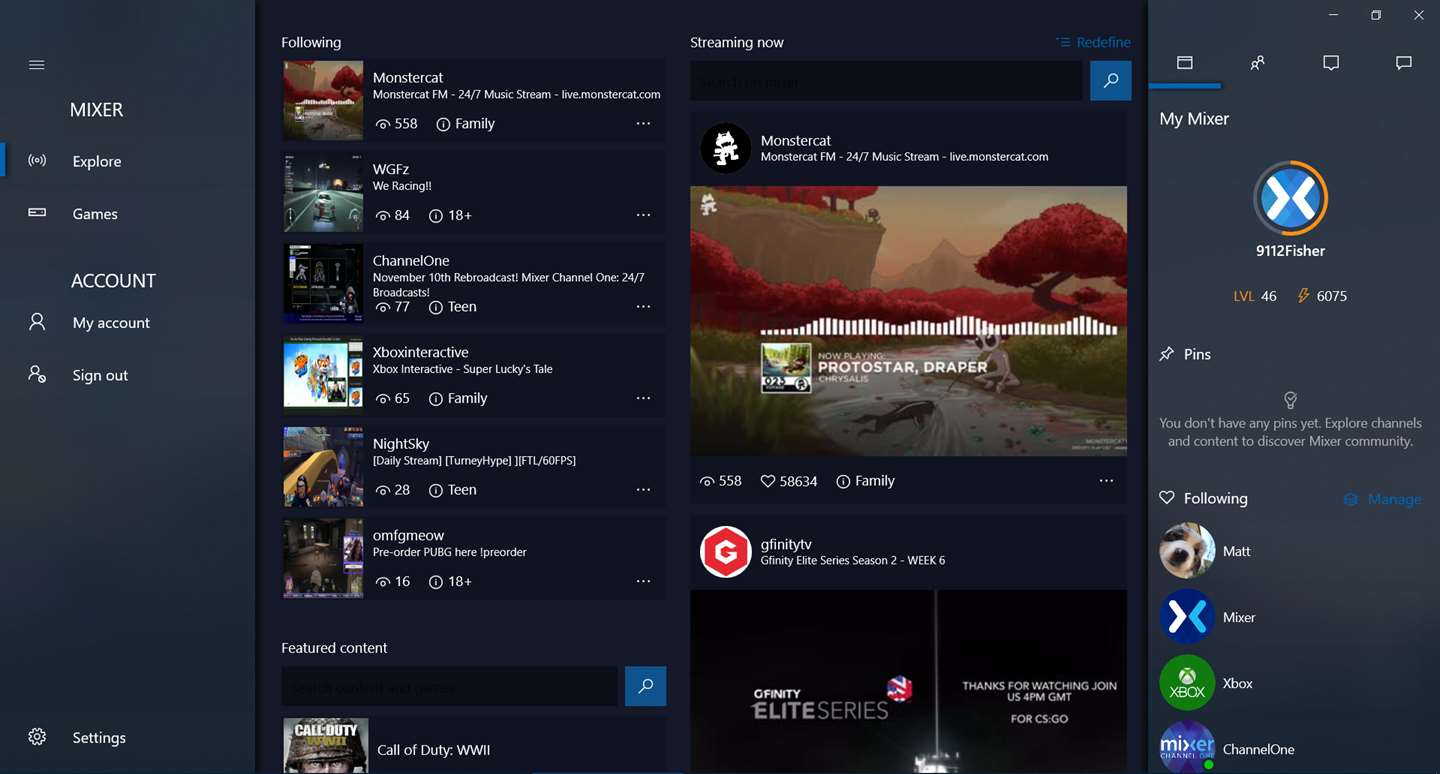The image size is (1440, 774).
Task: Switch to the rightmost message bubble tab
Action: pyautogui.click(x=1404, y=63)
